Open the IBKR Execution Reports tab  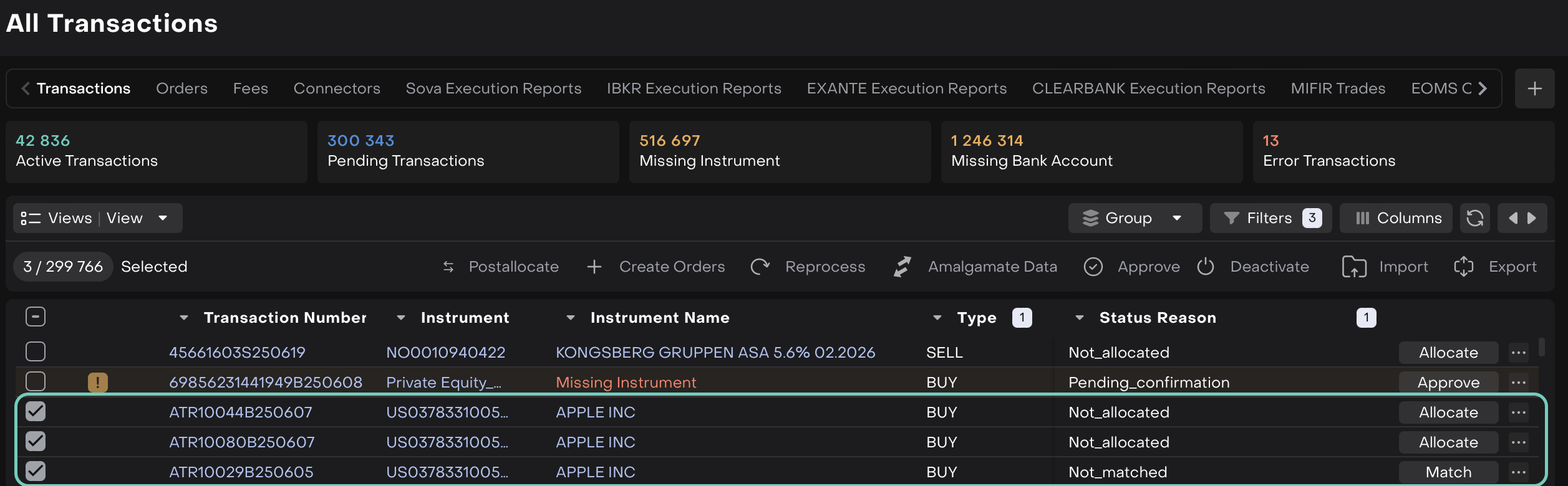click(x=694, y=88)
